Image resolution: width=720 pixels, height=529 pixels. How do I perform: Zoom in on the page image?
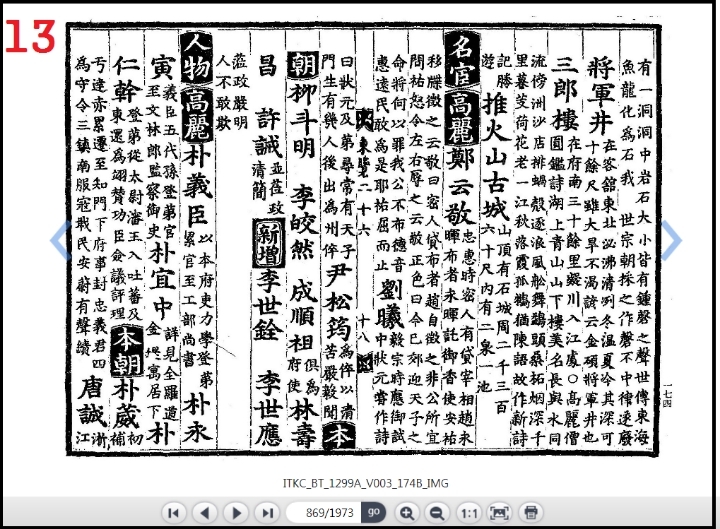pos(406,512)
